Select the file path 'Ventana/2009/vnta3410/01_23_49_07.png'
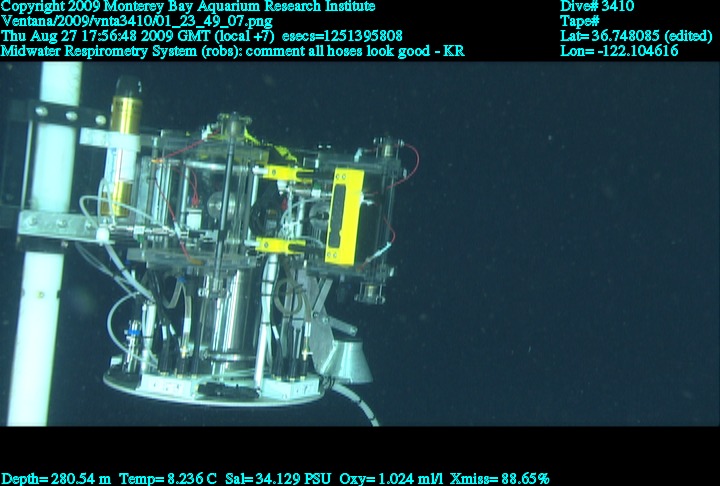This screenshot has width=720, height=486. (136, 22)
